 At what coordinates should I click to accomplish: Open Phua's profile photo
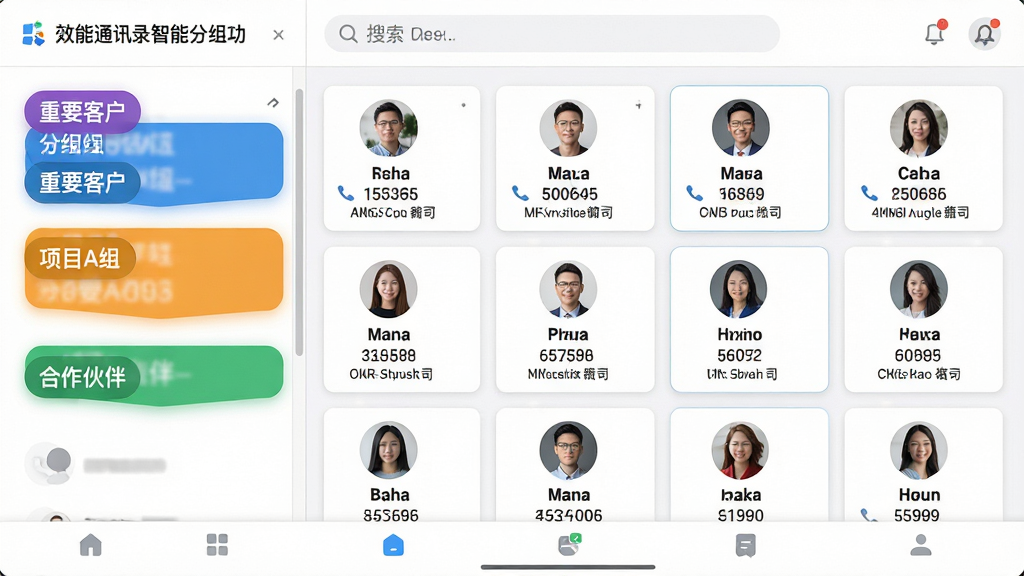click(568, 289)
